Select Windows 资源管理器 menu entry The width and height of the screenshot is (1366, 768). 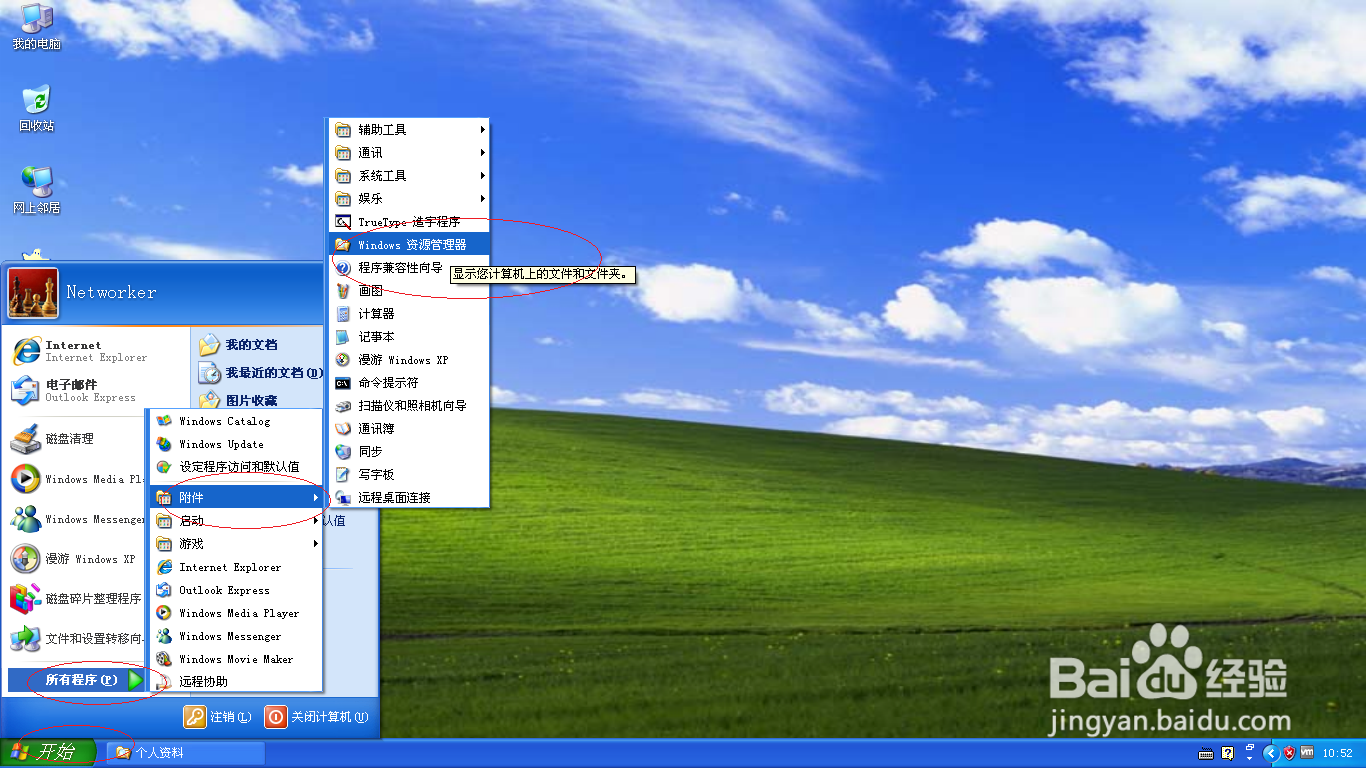(409, 245)
